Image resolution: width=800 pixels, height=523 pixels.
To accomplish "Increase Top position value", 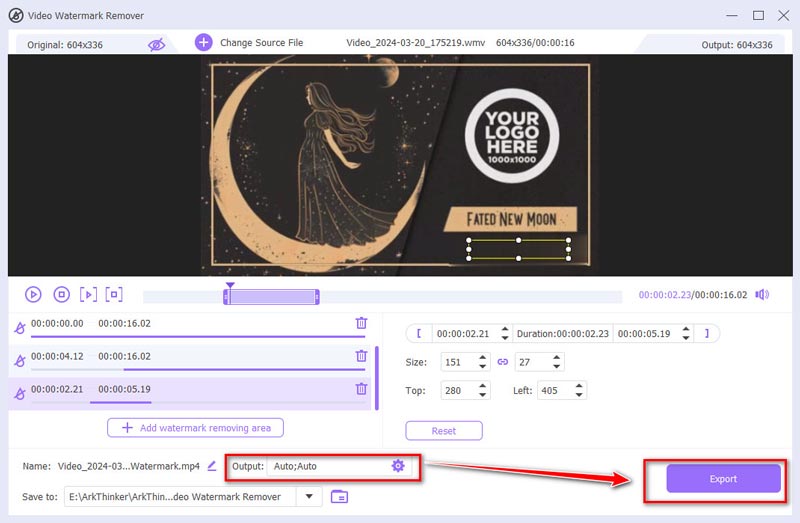I will (x=482, y=386).
